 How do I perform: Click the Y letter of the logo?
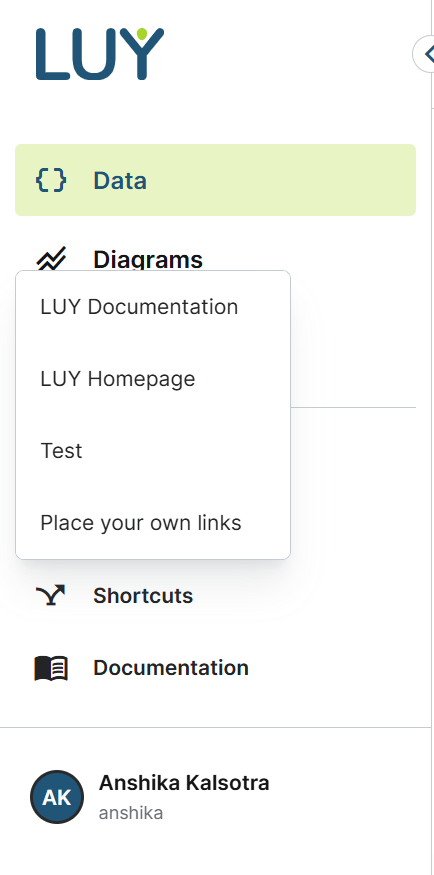[142, 54]
